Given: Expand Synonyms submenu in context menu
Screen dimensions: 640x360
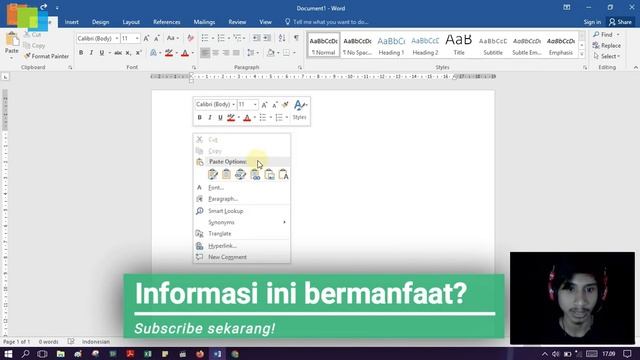Looking at the screenshot, I should [x=242, y=222].
